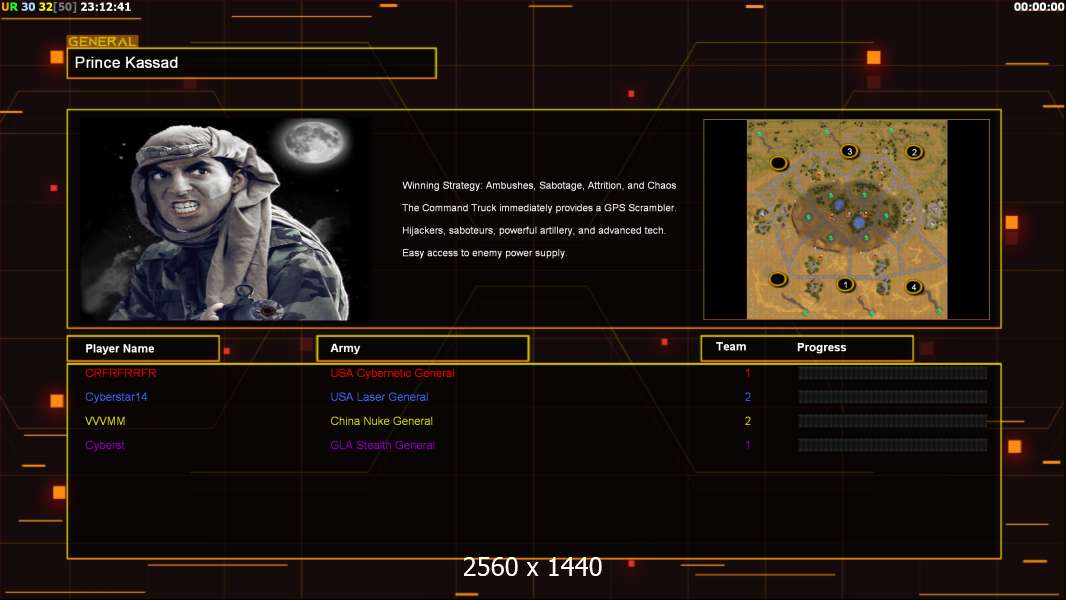Select player name Cyberst
Image resolution: width=1066 pixels, height=600 pixels.
(105, 445)
